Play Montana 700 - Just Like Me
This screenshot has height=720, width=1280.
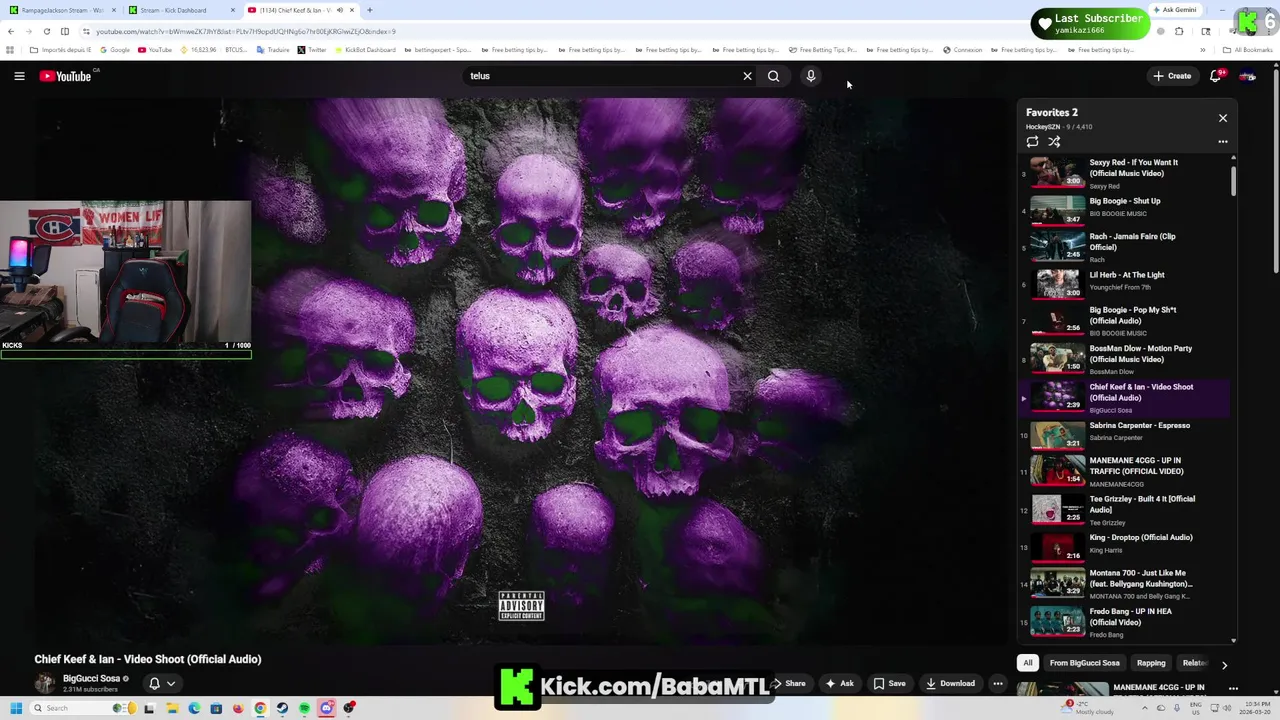pyautogui.click(x=1125, y=584)
